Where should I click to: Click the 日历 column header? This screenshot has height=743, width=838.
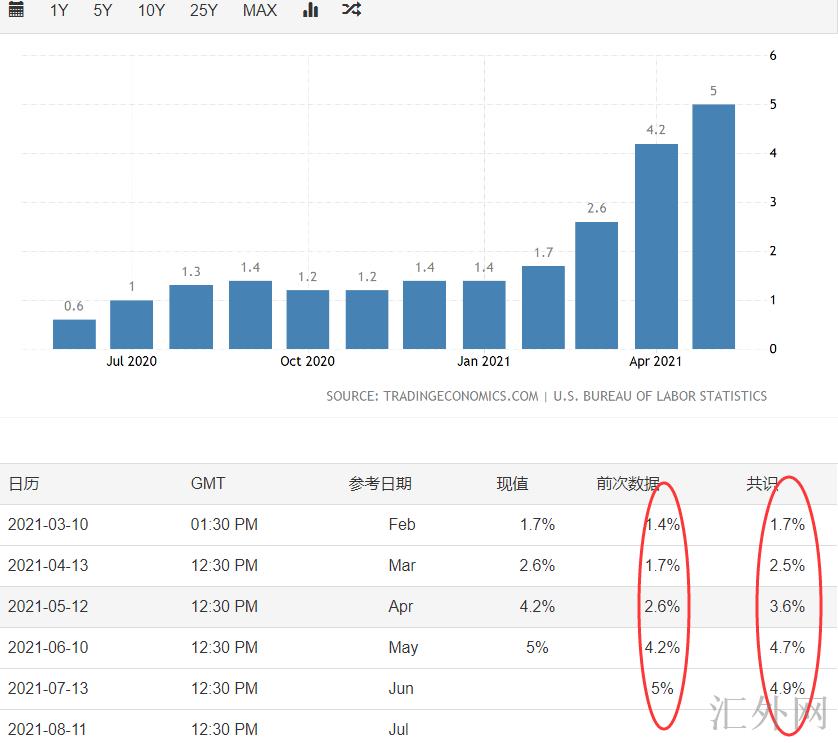(x=24, y=484)
